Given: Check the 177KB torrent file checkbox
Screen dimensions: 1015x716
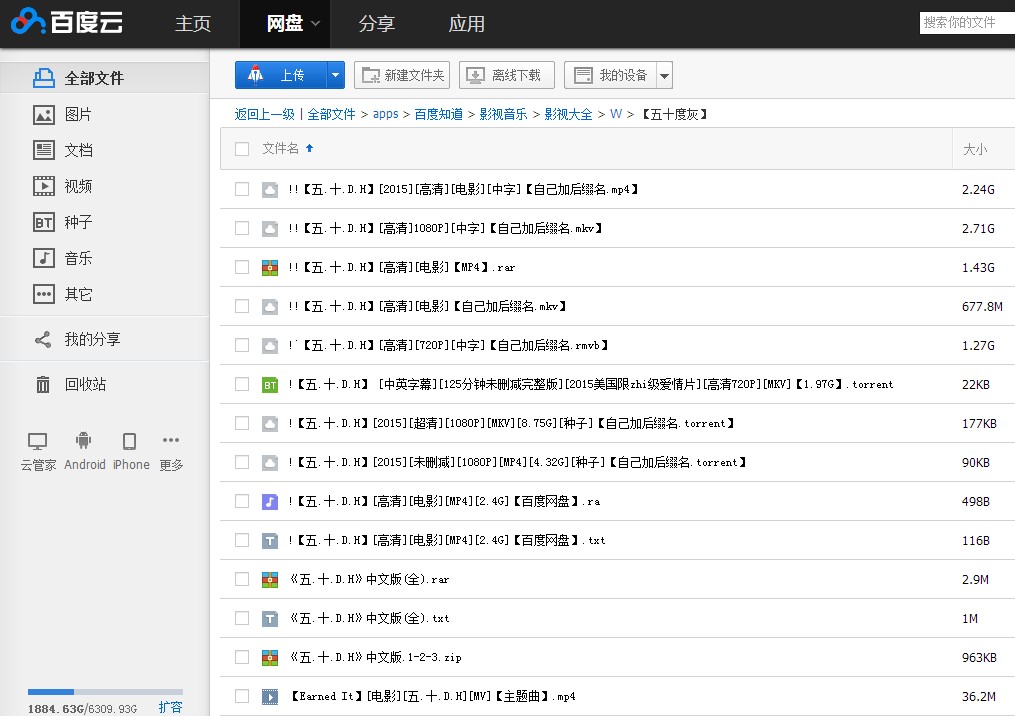Looking at the screenshot, I should coord(242,423).
